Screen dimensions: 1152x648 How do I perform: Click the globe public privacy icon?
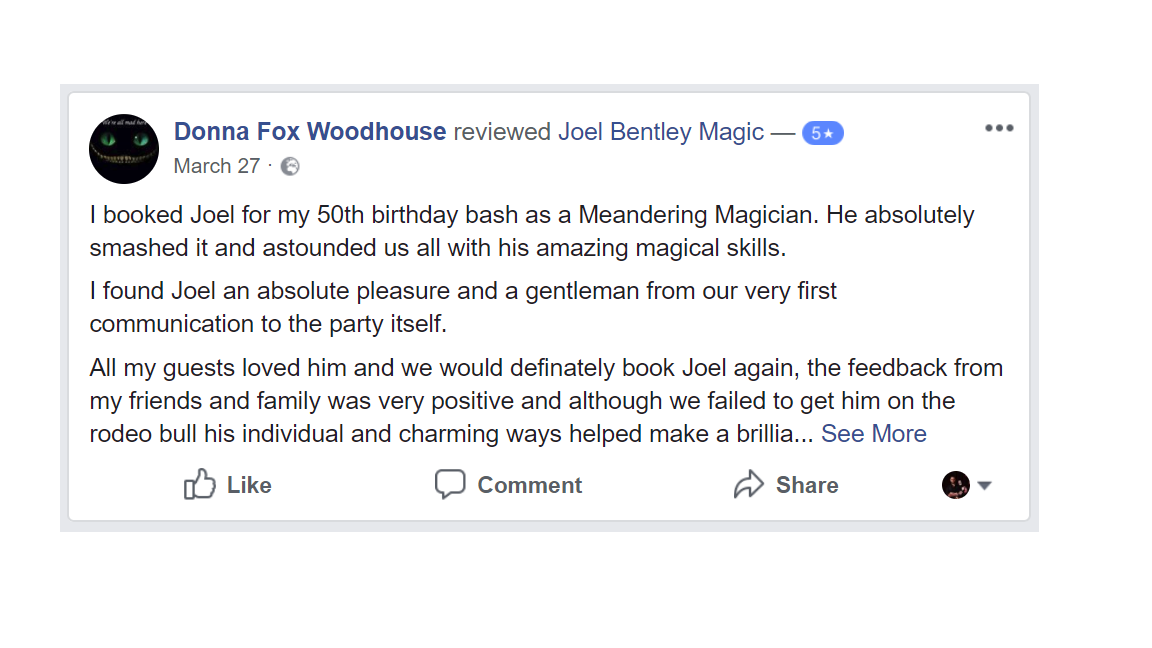pos(290,167)
